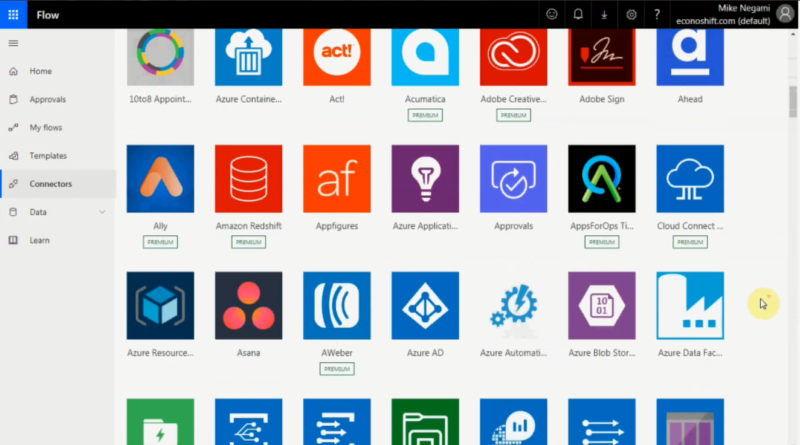Open the Azure Resource Manager cube icon

[x=160, y=306]
